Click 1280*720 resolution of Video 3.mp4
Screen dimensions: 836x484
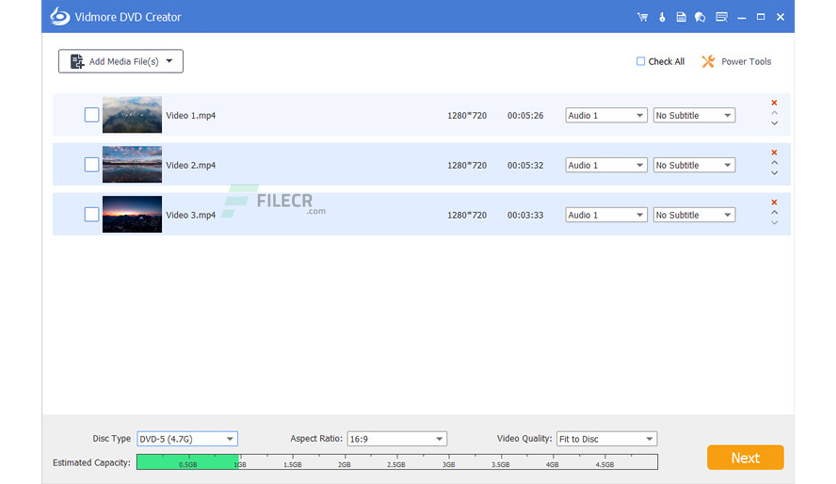467,215
